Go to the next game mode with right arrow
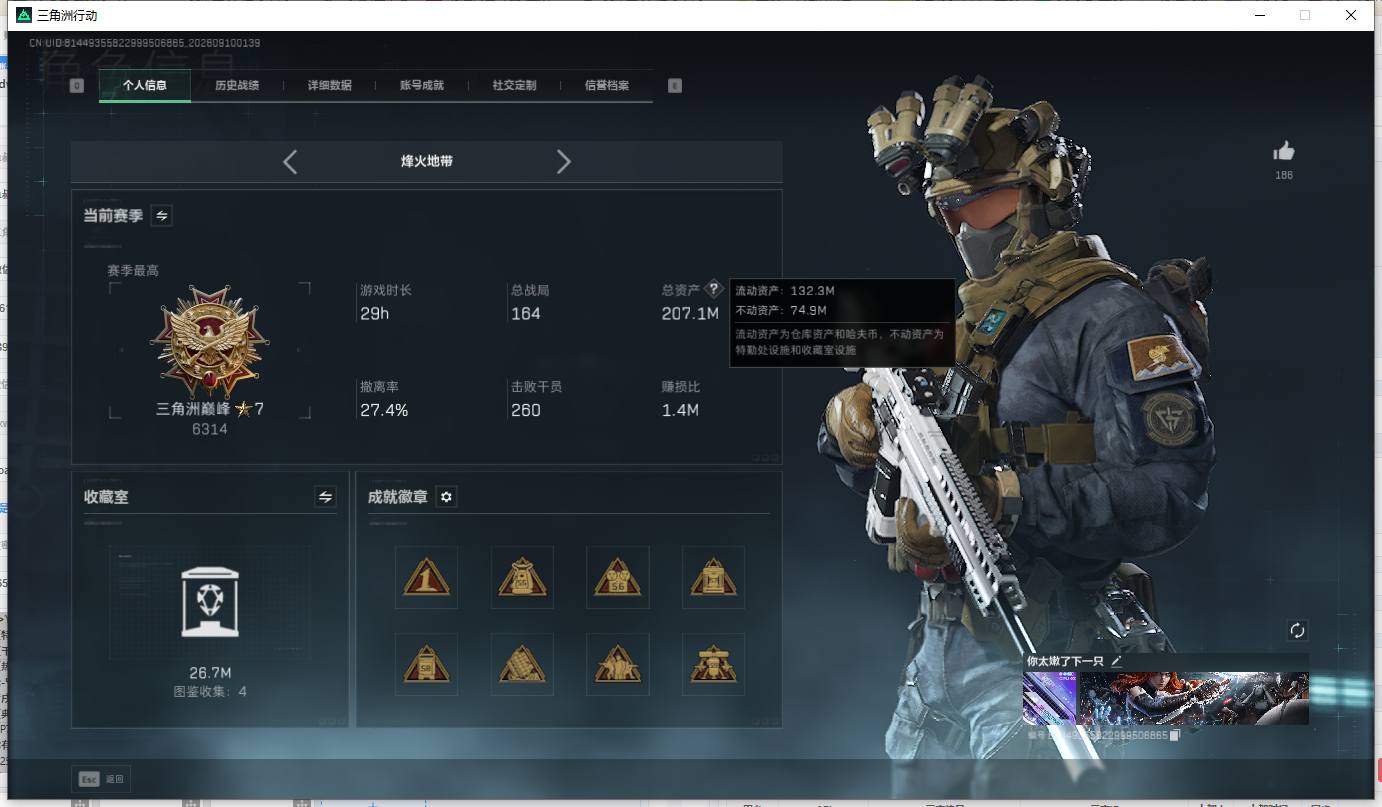1382x807 pixels. (x=564, y=161)
